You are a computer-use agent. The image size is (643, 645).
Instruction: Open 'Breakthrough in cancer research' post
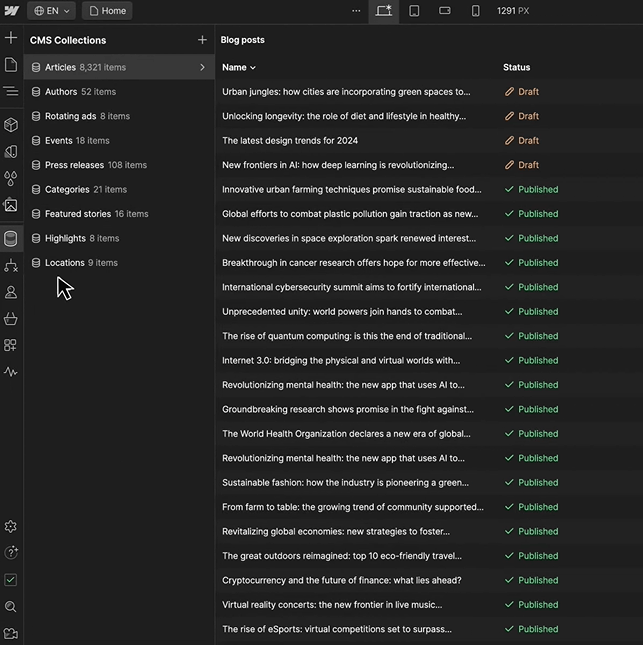coord(354,263)
